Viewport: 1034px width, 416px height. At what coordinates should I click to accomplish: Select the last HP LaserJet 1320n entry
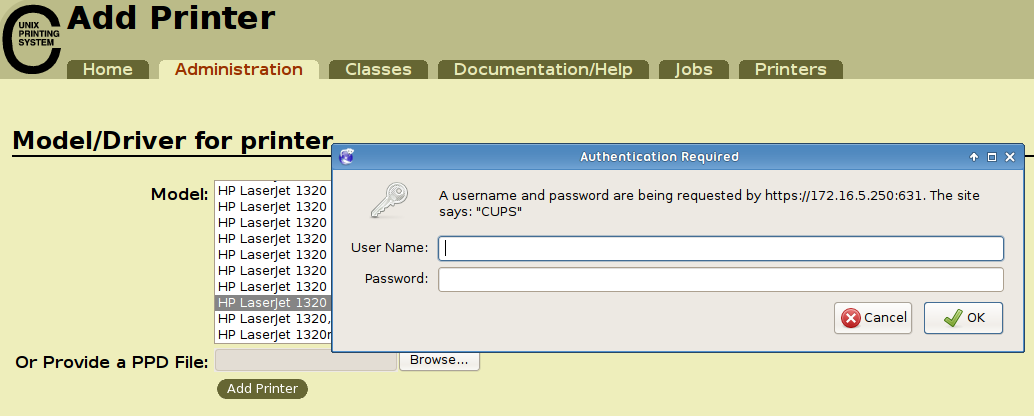click(x=273, y=335)
